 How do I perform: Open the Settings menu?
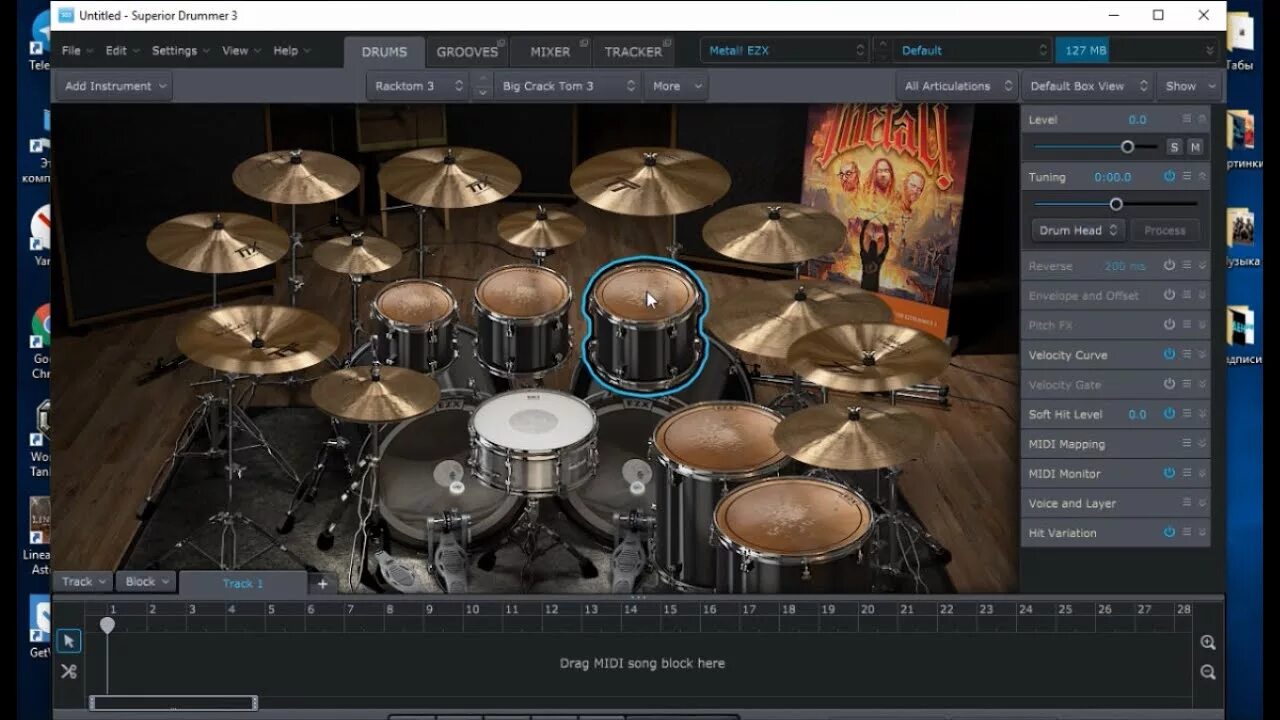coord(180,50)
